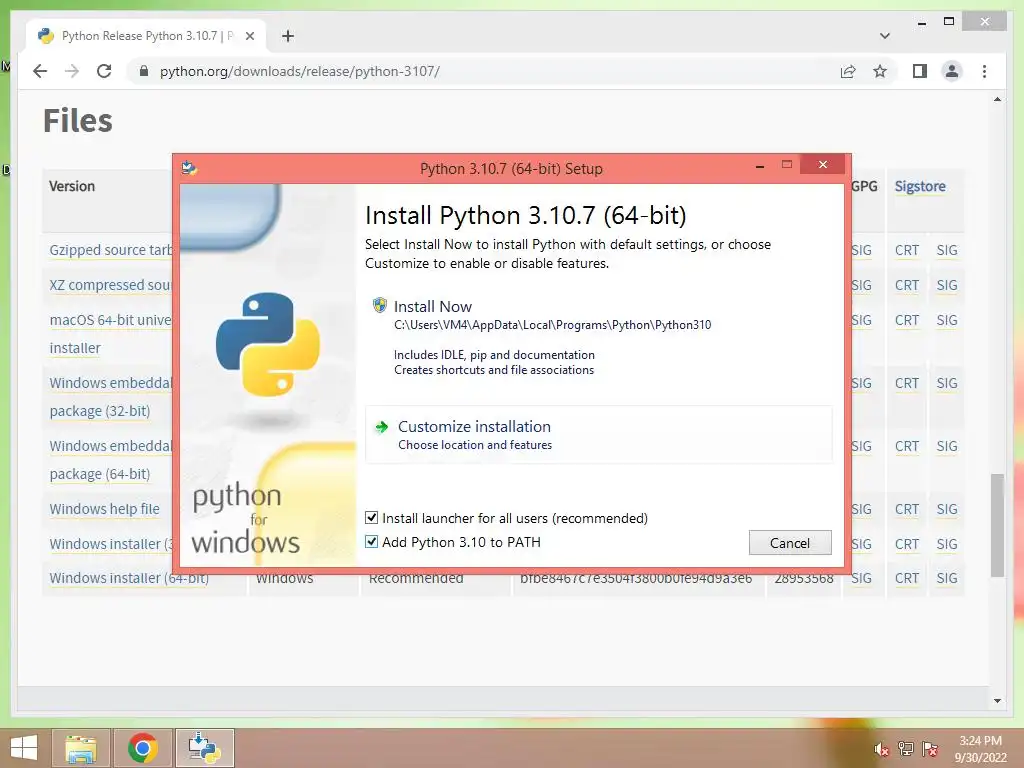Screen dimensions: 1024x768
Task: Uncheck Add Python 3.10 to PATH
Action: [371, 541]
